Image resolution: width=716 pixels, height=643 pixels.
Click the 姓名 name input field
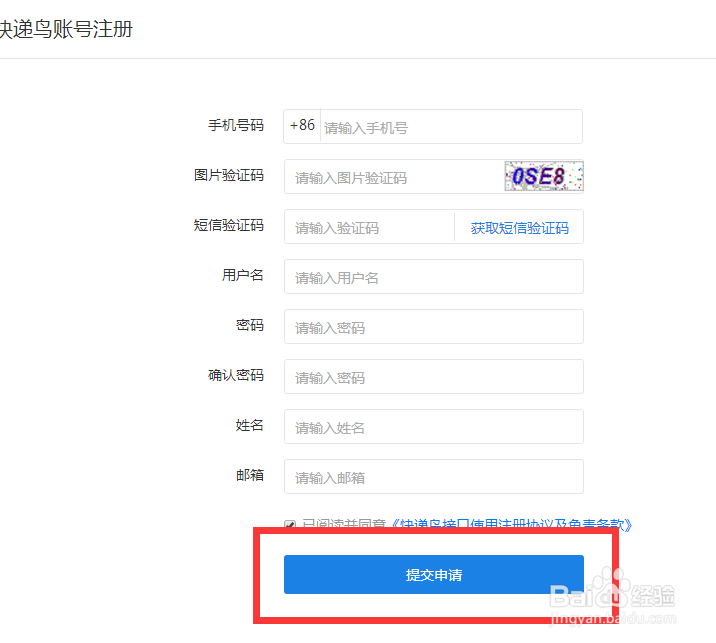(434, 427)
